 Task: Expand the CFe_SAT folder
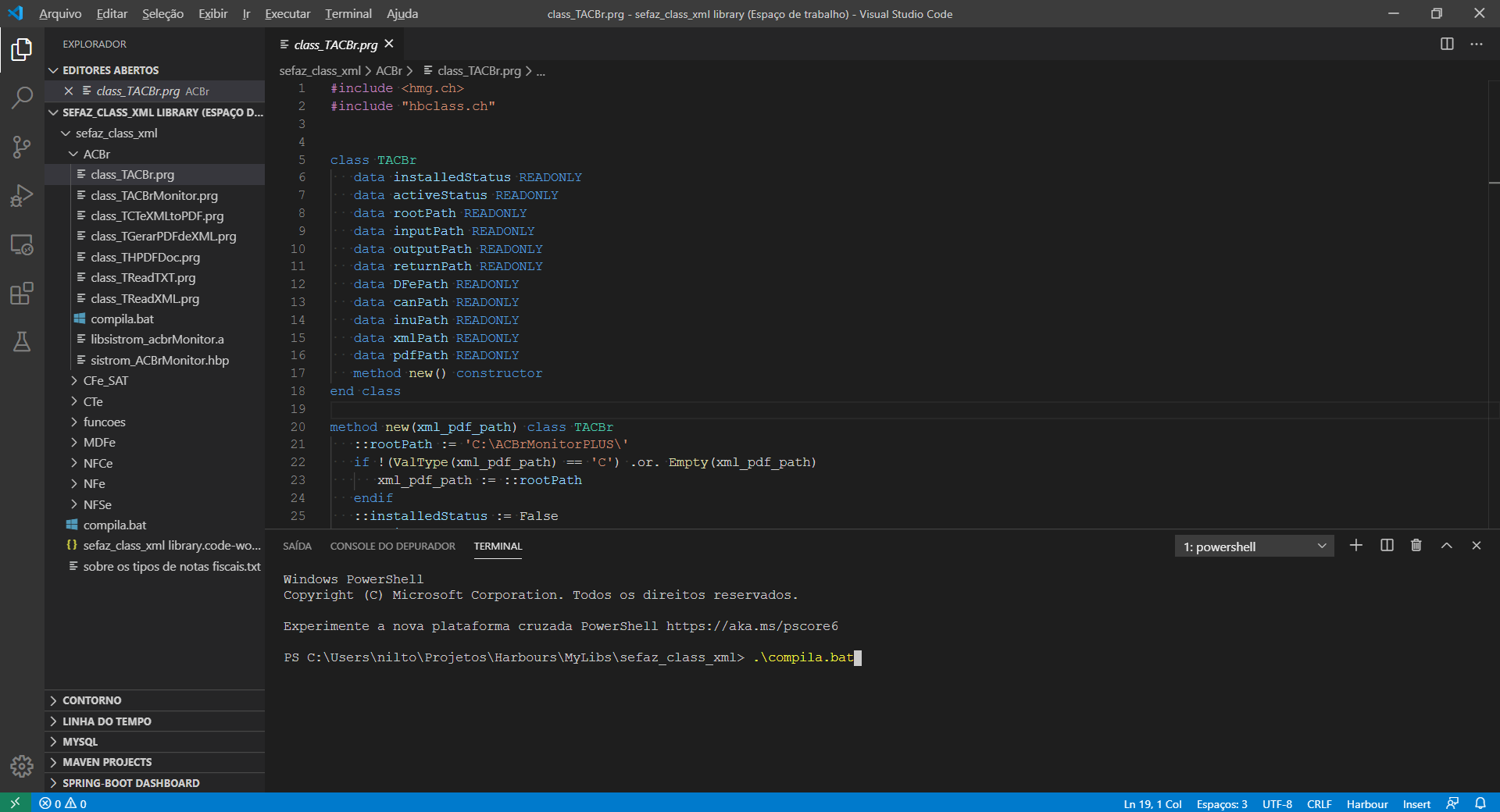(x=105, y=381)
